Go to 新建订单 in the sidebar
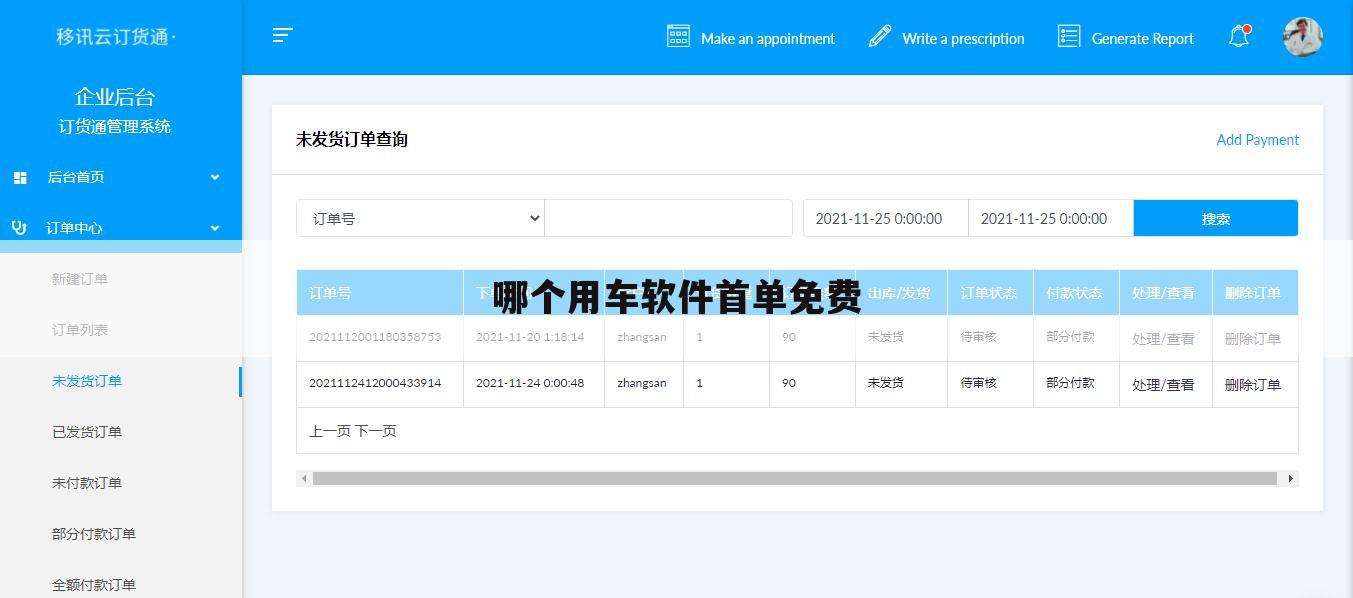Screen dimensions: 1353x598 (x=80, y=279)
